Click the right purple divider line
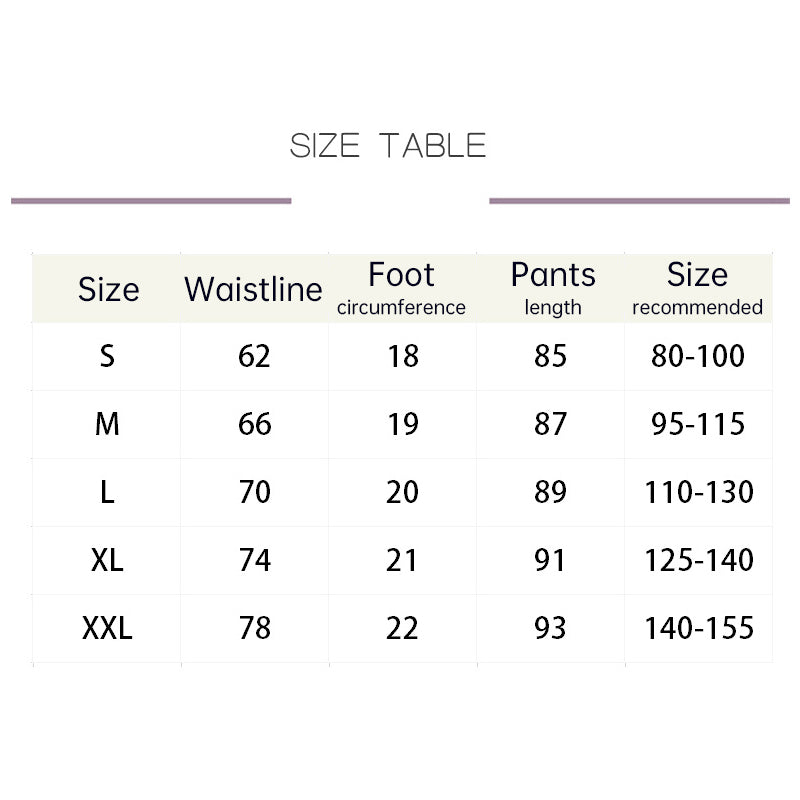This screenshot has height=800, width=800. pyautogui.click(x=639, y=201)
